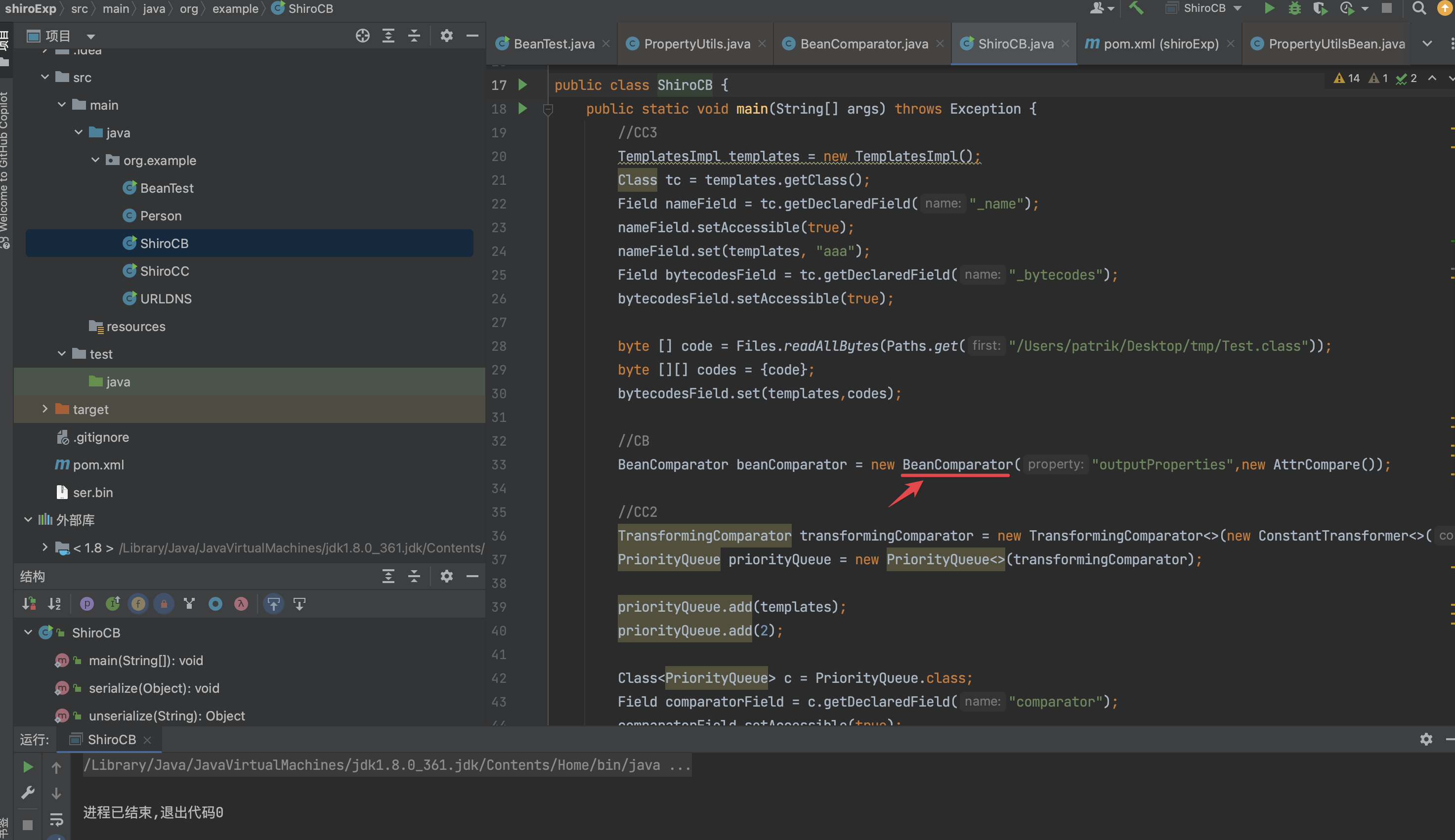Screen dimensions: 1455x840
Task: Click the stop button in the top toolbar
Action: pyautogui.click(x=1387, y=8)
